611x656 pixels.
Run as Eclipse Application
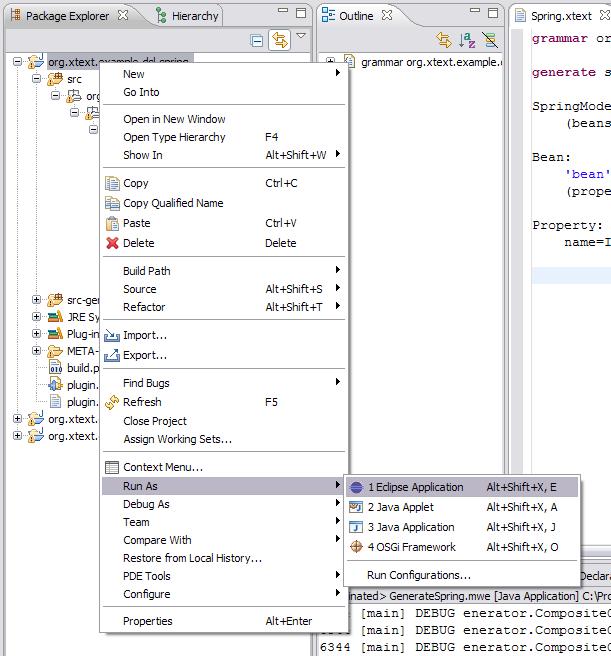pos(462,487)
